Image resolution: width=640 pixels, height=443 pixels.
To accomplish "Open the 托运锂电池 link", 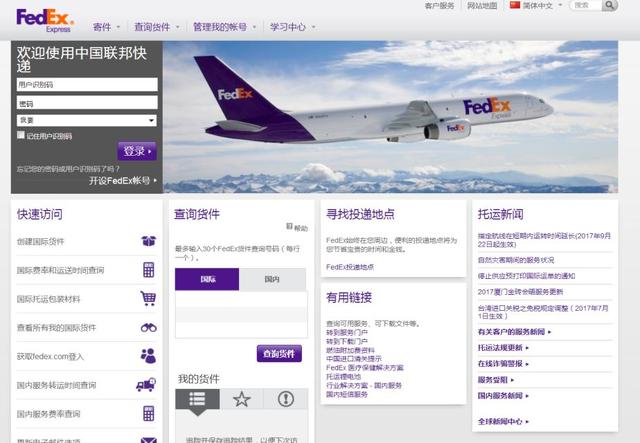I will tap(343, 376).
